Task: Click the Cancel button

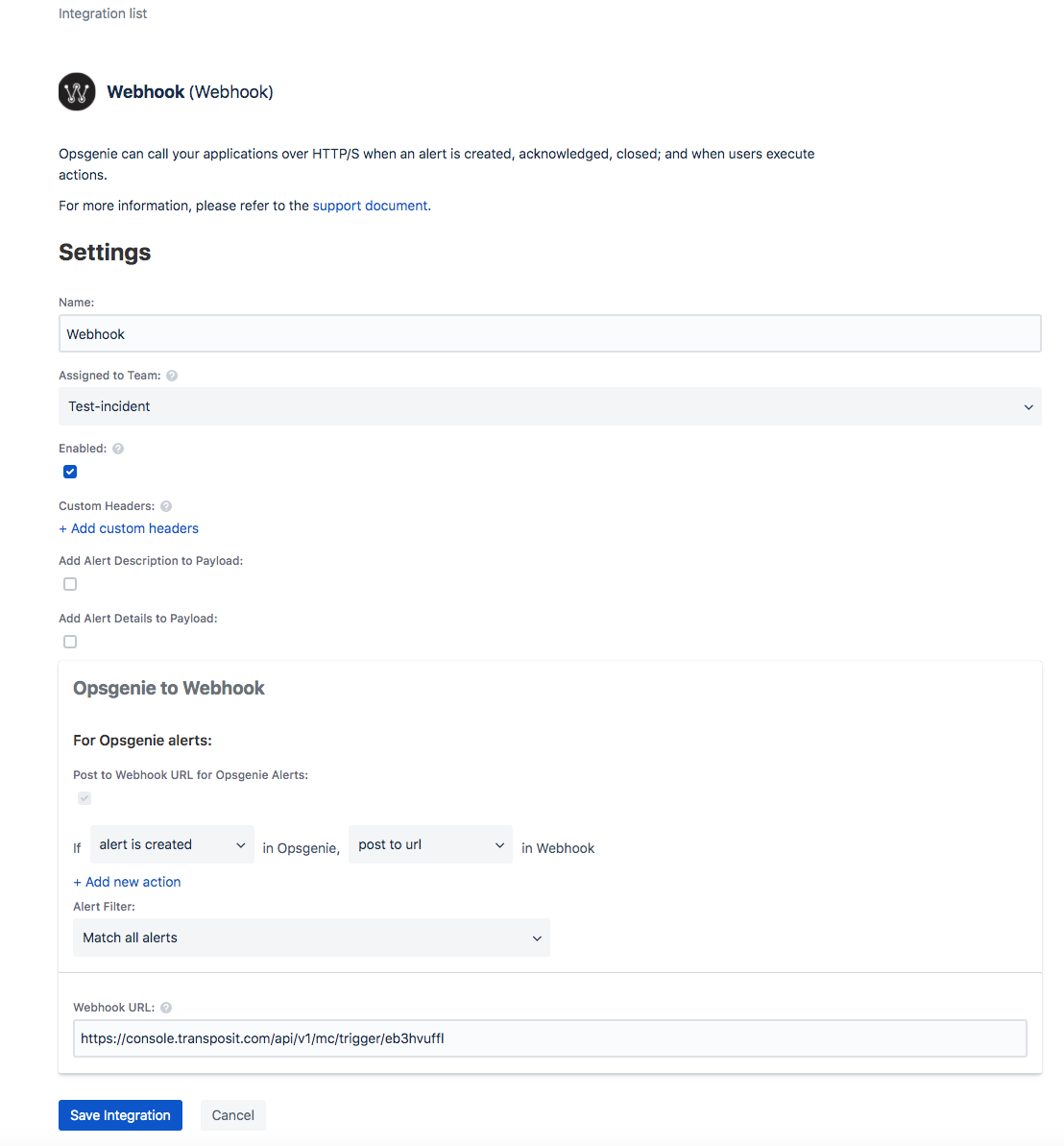Action: pyautogui.click(x=232, y=1115)
